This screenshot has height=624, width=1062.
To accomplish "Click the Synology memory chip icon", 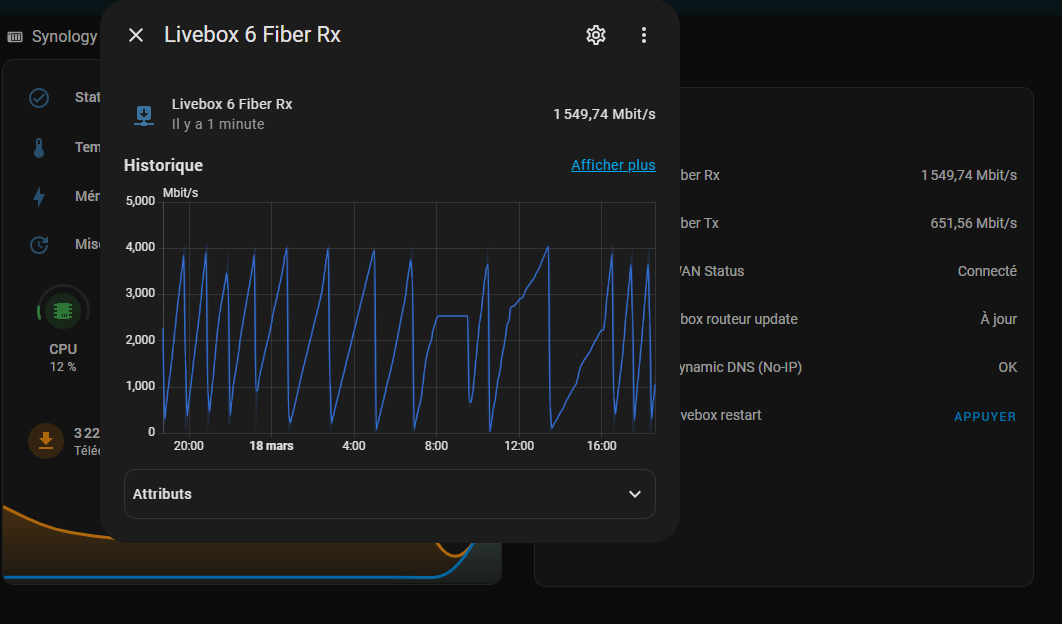I will click(15, 37).
